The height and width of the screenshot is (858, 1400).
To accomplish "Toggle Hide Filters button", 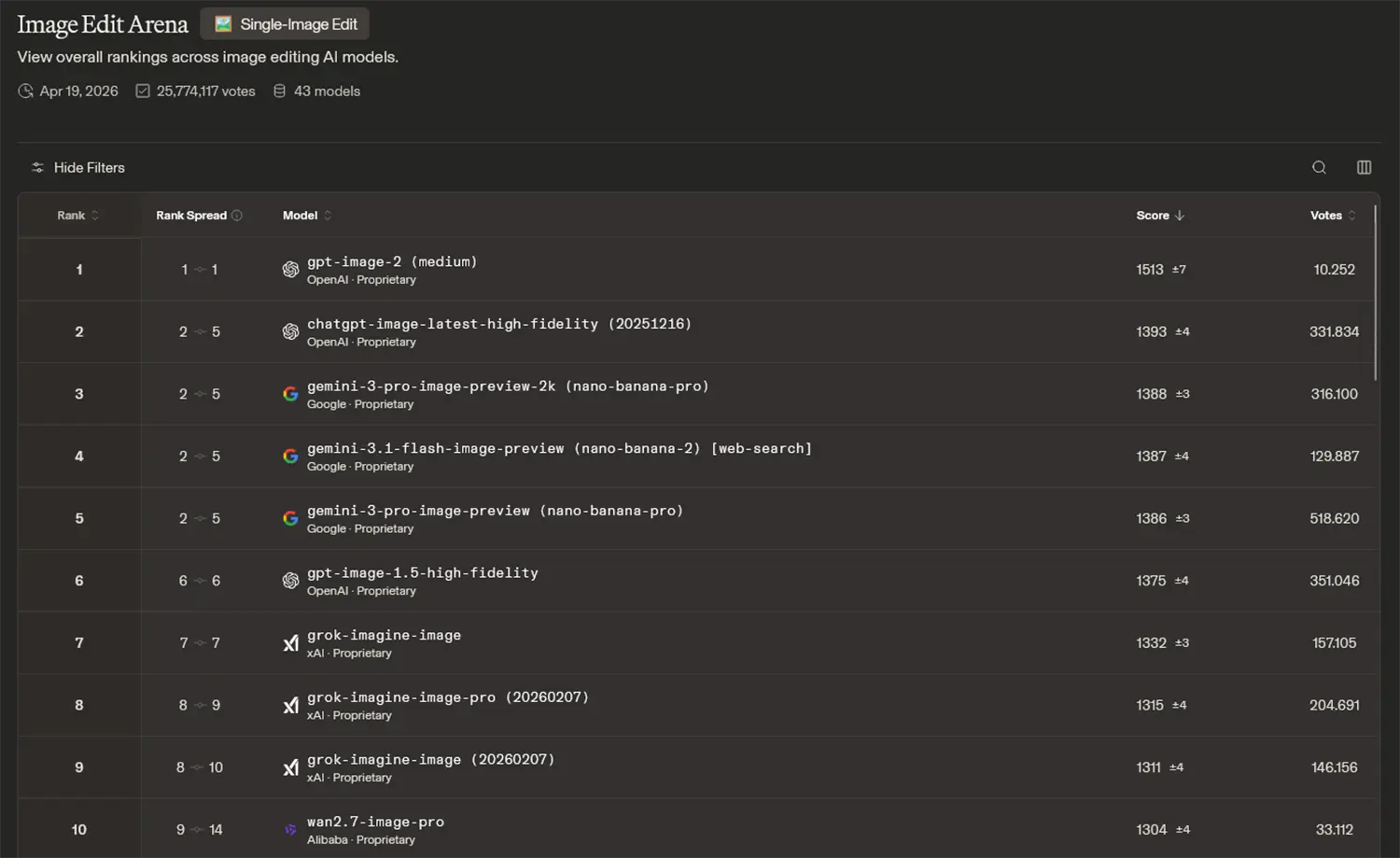I will [77, 167].
